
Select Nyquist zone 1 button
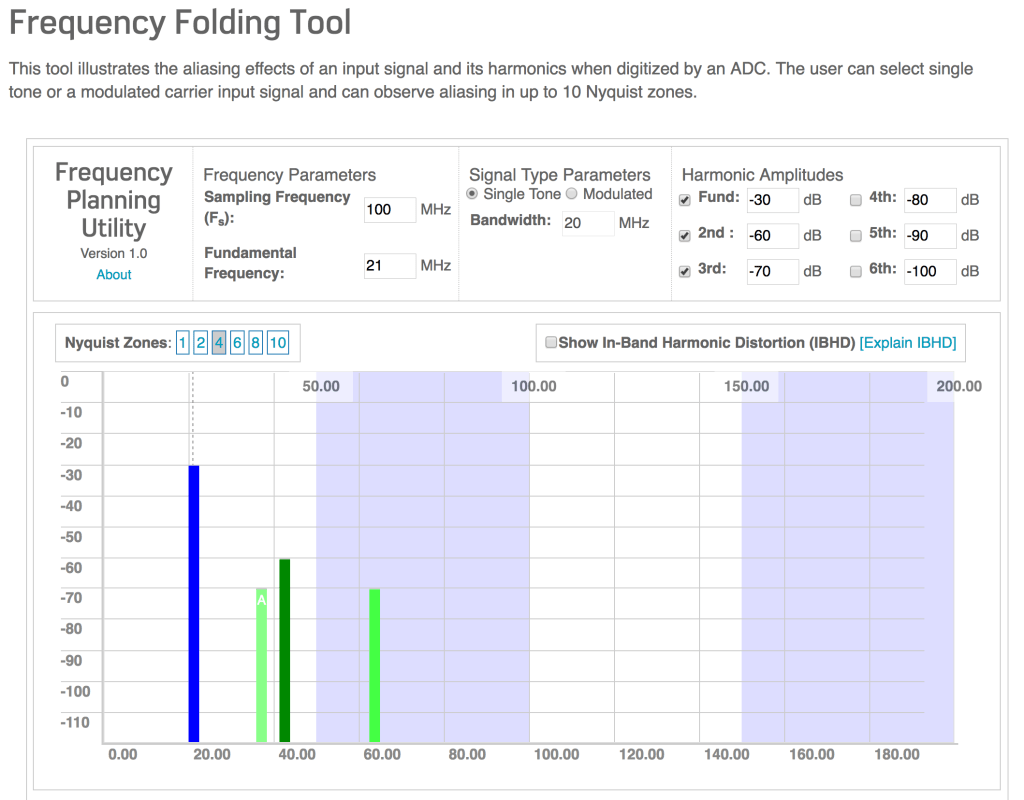coord(183,343)
